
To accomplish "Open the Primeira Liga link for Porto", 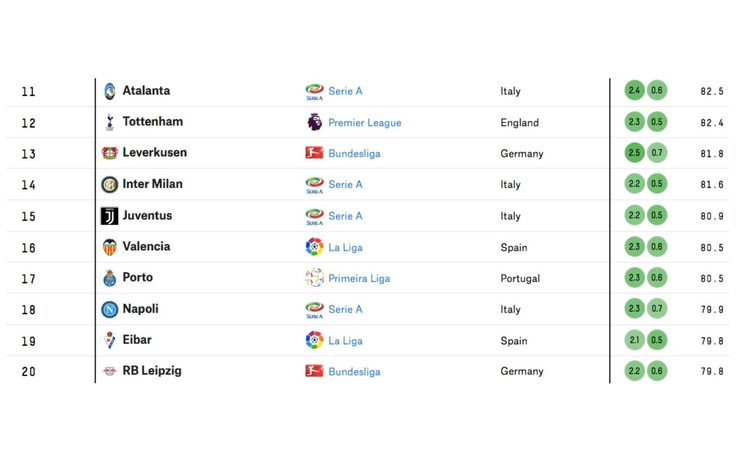I will point(359,279).
